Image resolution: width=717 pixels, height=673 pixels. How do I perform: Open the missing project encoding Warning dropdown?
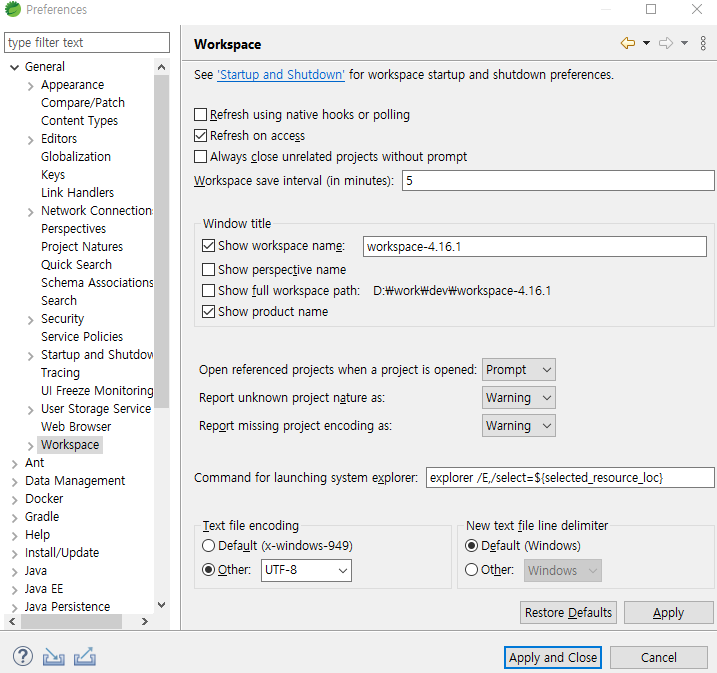pyautogui.click(x=519, y=426)
